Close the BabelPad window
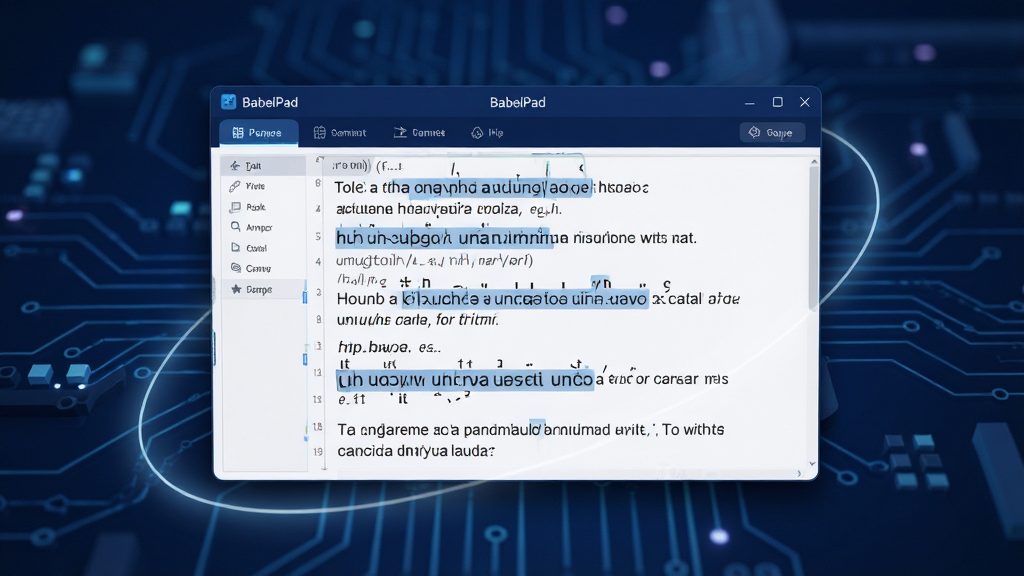This screenshot has height=576, width=1024. pos(805,102)
